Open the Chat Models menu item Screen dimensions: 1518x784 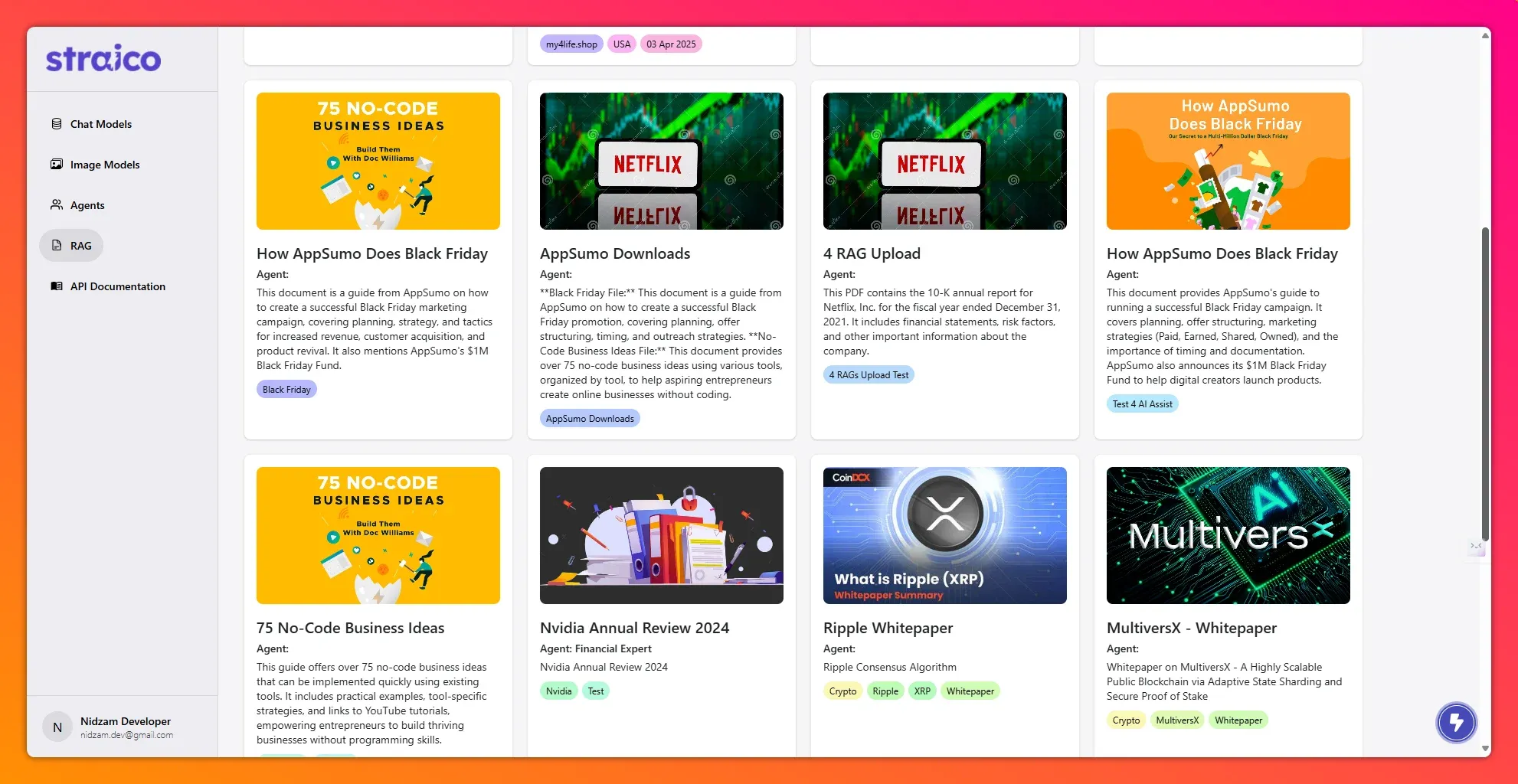pyautogui.click(x=100, y=124)
